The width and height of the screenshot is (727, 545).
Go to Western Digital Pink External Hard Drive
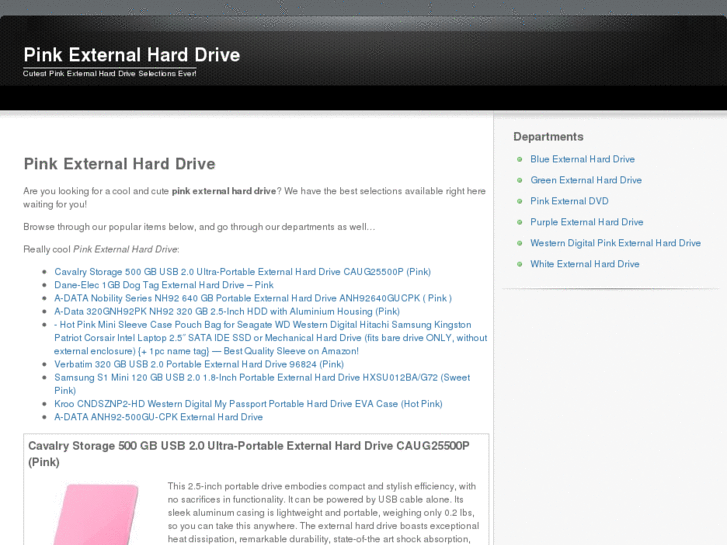[x=615, y=243]
